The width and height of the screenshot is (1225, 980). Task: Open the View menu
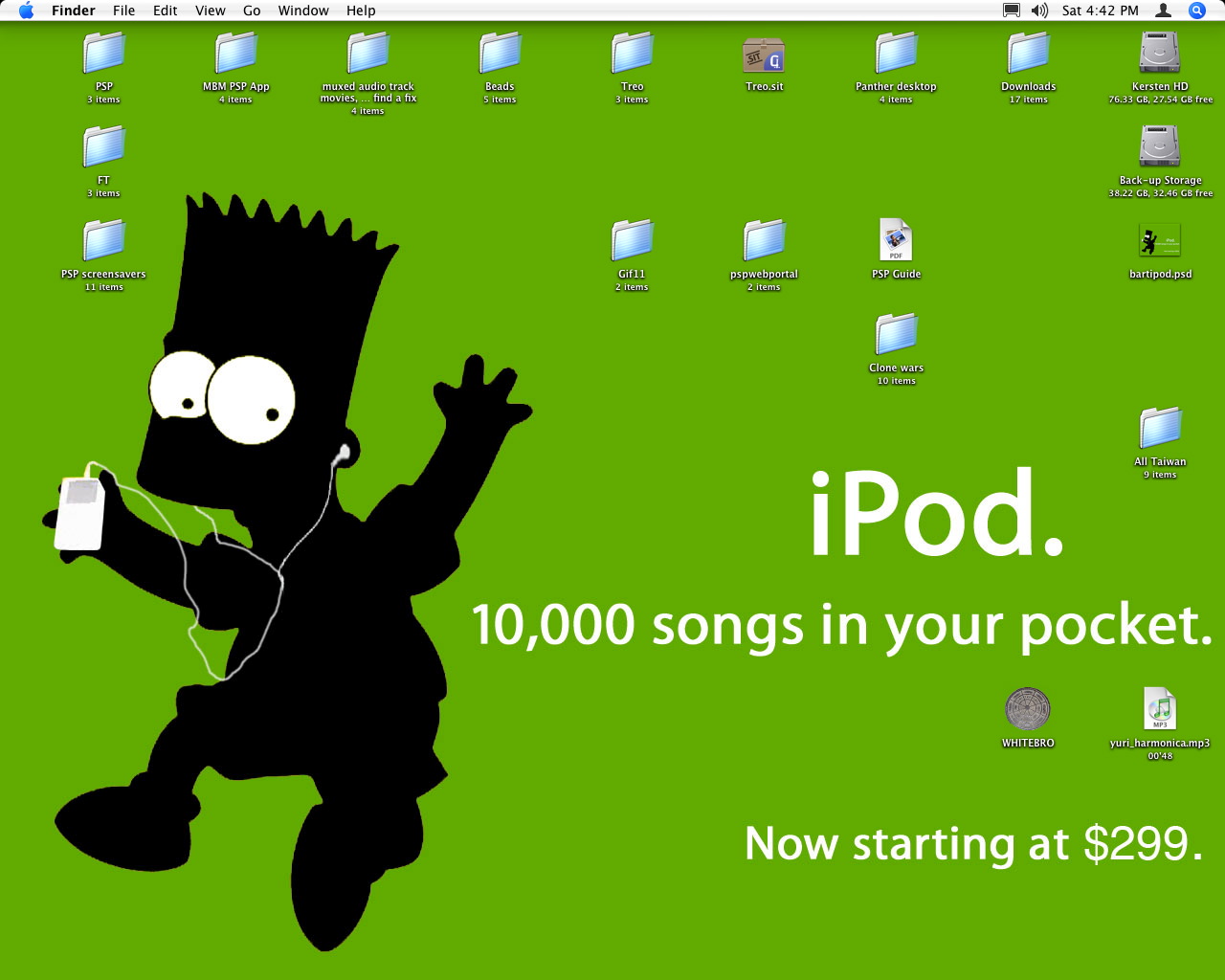click(x=210, y=11)
